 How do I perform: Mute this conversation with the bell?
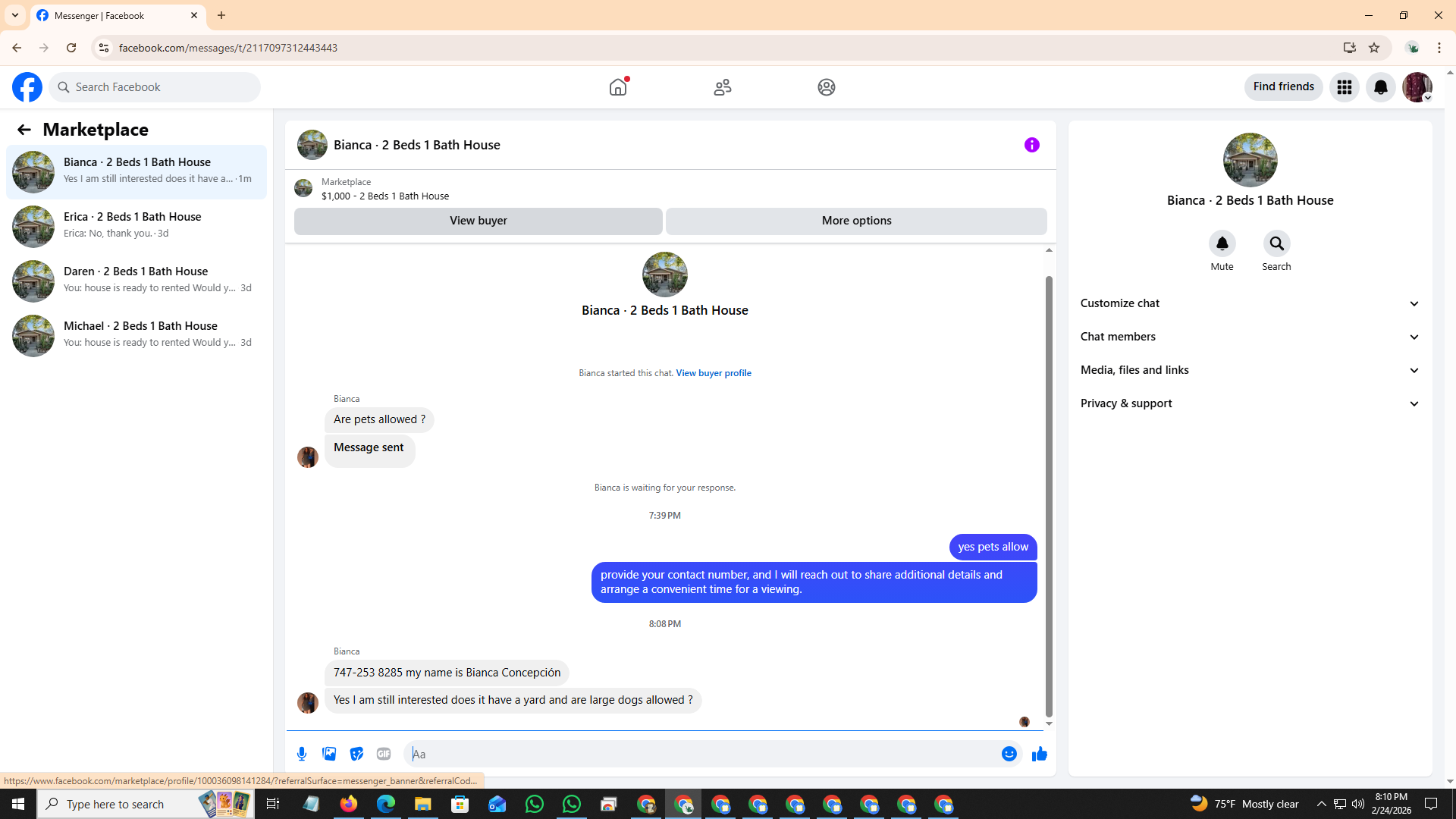1222,244
